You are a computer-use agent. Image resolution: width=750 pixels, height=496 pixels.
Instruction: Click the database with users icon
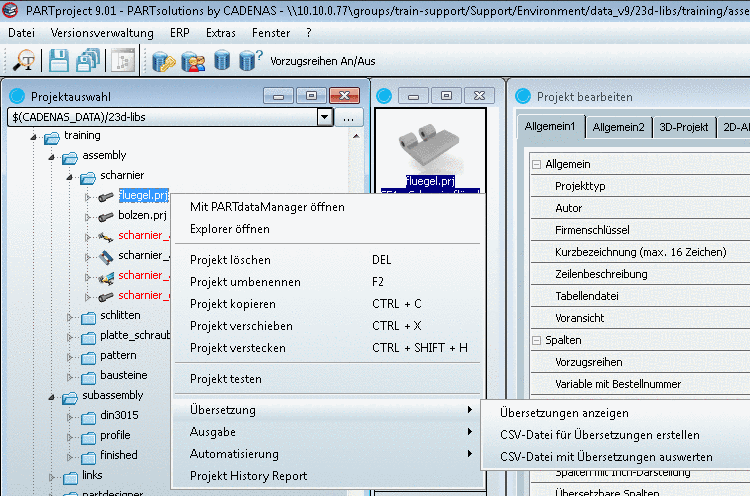193,62
